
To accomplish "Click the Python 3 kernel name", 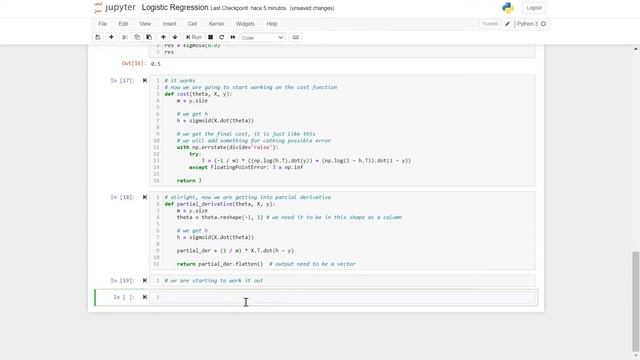I will click(527, 24).
